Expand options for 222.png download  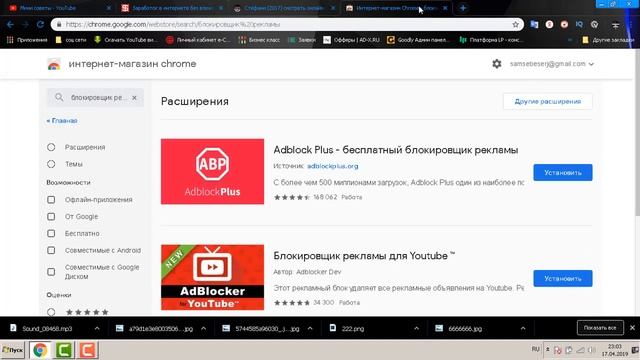pyautogui.click(x=416, y=328)
